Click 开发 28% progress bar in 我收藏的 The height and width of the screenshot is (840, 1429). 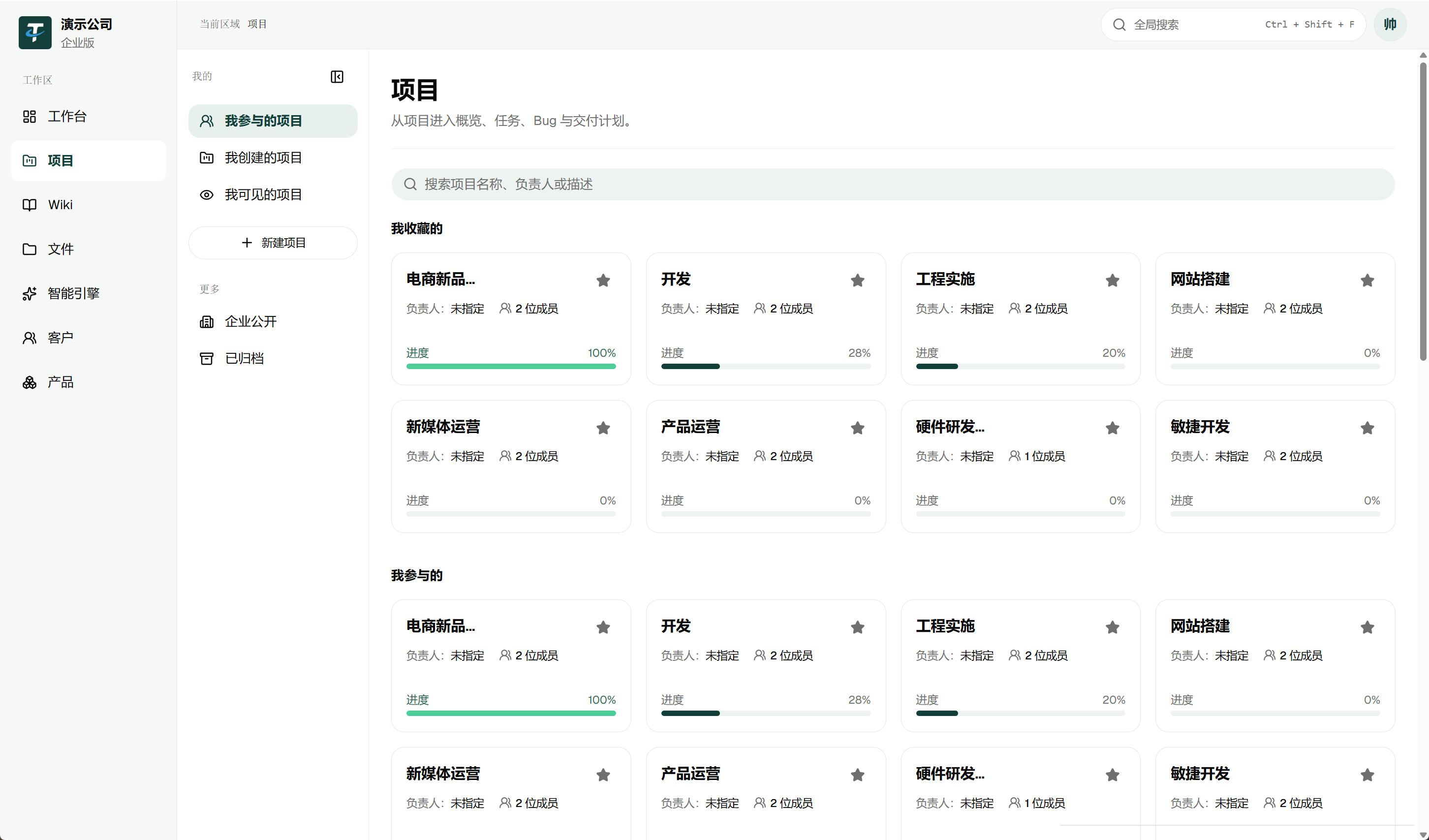click(766, 367)
